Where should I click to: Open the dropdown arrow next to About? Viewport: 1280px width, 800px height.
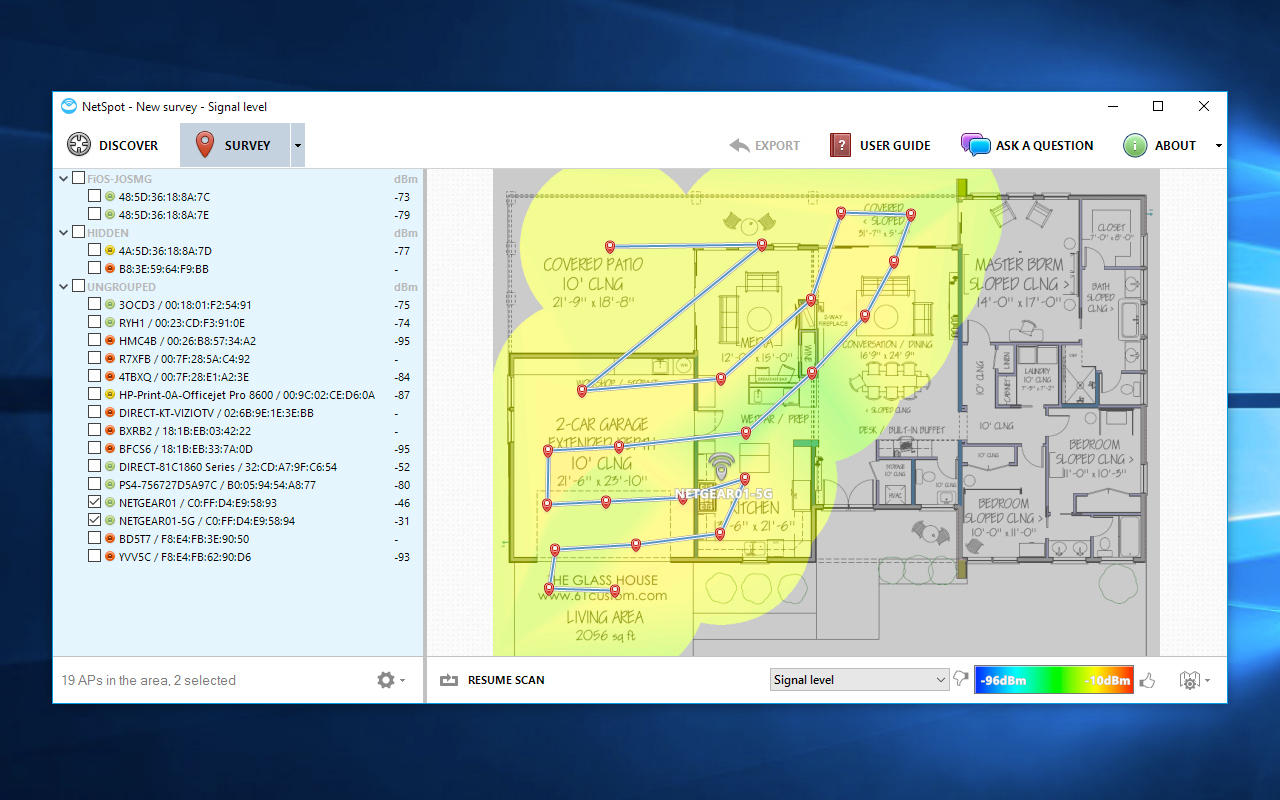1218,146
